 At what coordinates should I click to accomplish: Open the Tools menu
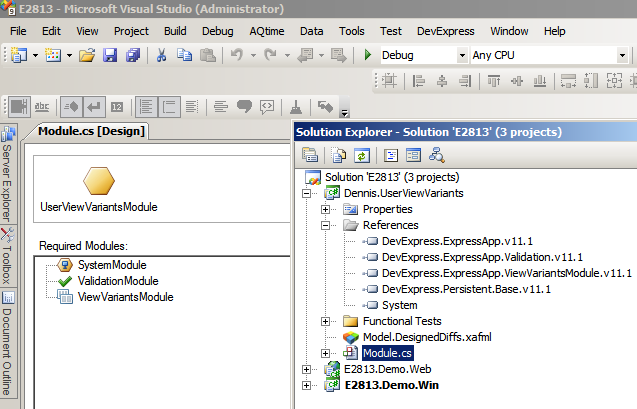click(x=352, y=31)
